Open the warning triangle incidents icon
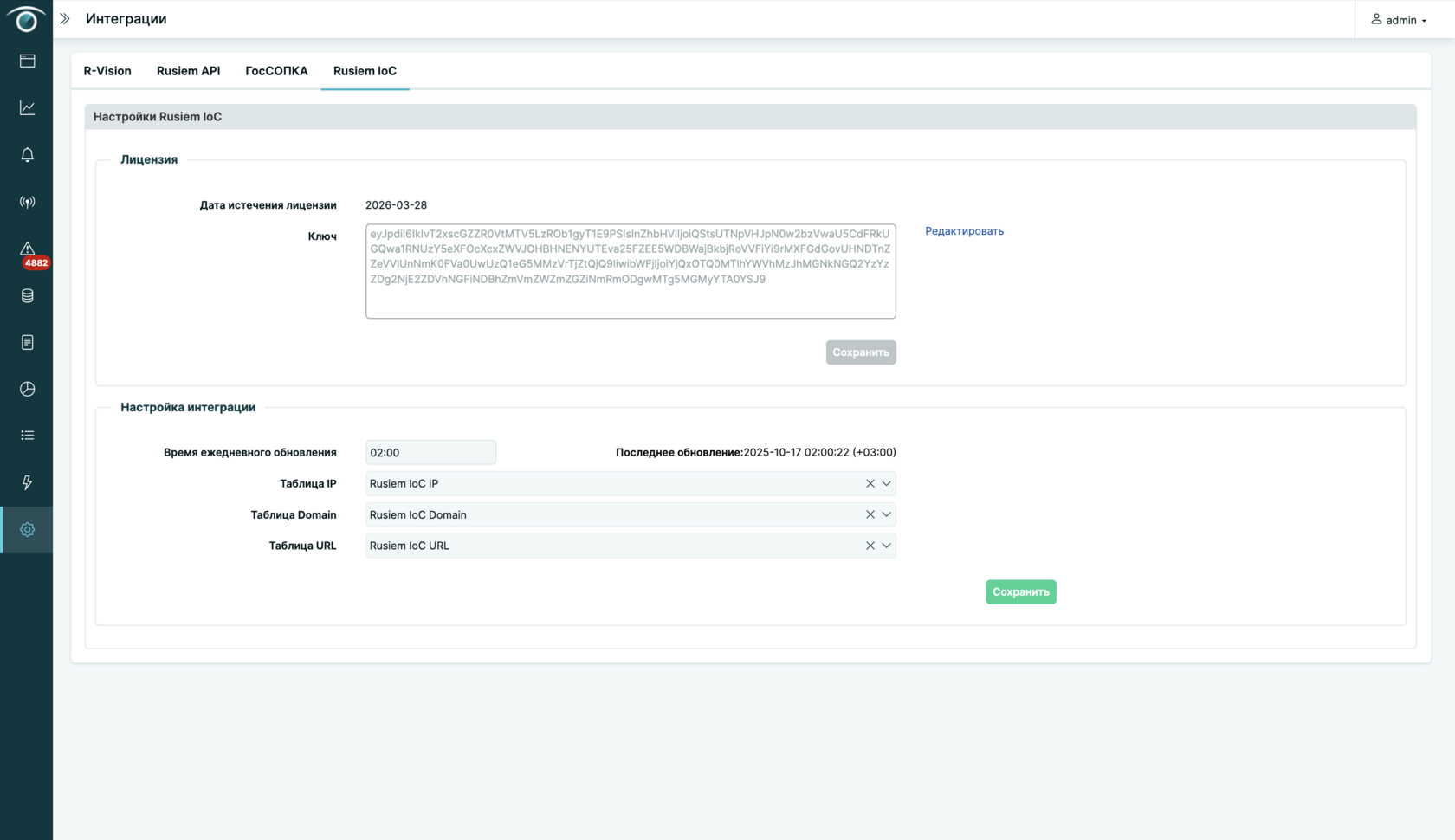This screenshot has height=840, width=1455. tap(28, 249)
